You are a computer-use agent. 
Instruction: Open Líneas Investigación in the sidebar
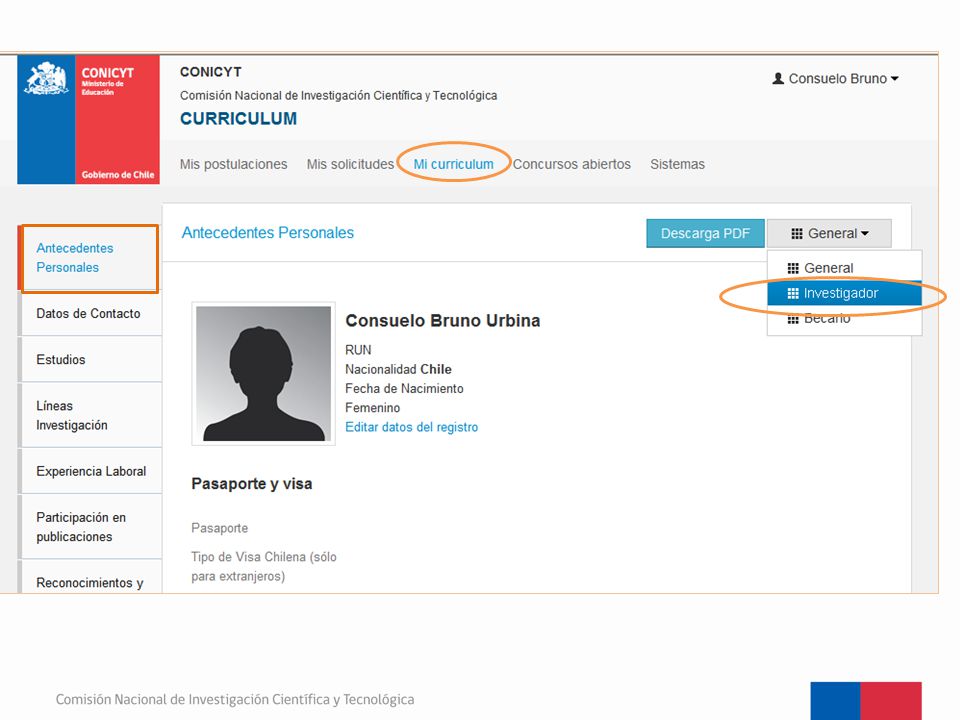[x=91, y=415]
